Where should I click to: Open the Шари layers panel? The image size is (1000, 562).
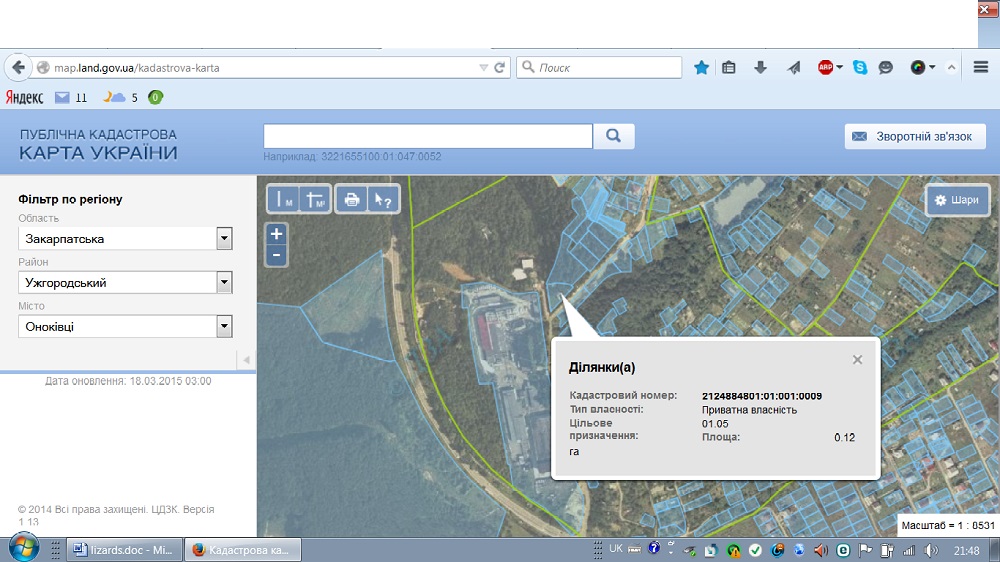[x=957, y=200]
